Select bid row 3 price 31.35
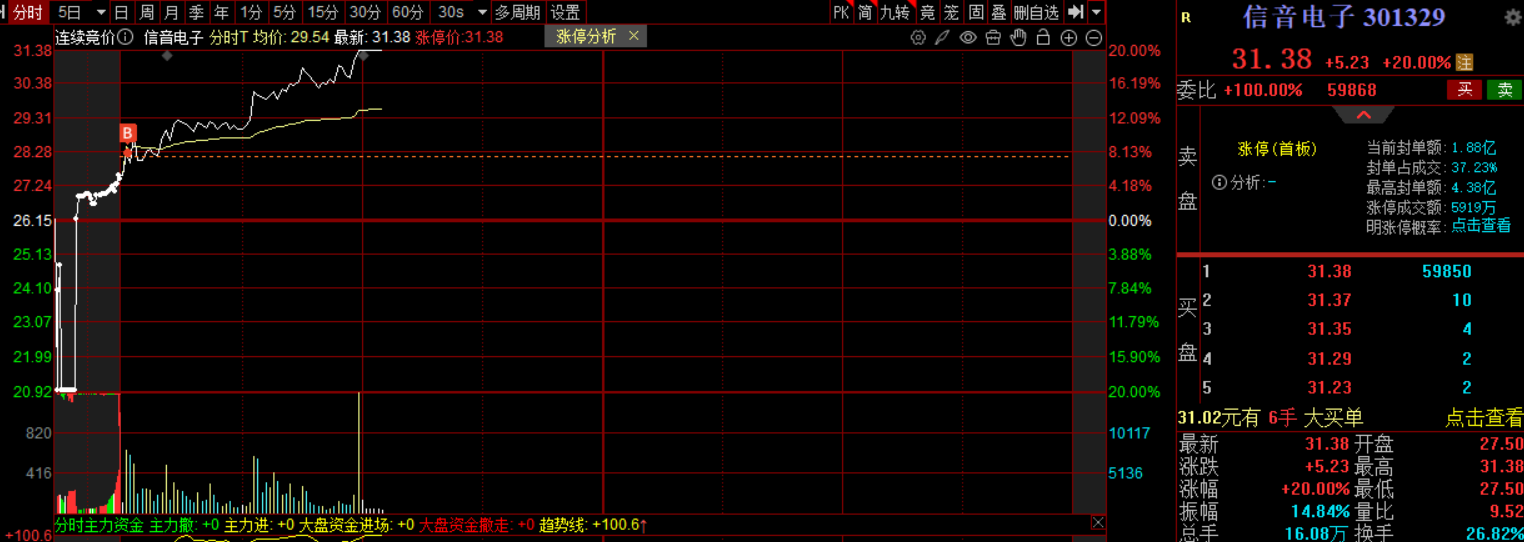The width and height of the screenshot is (1524, 542). (1329, 329)
